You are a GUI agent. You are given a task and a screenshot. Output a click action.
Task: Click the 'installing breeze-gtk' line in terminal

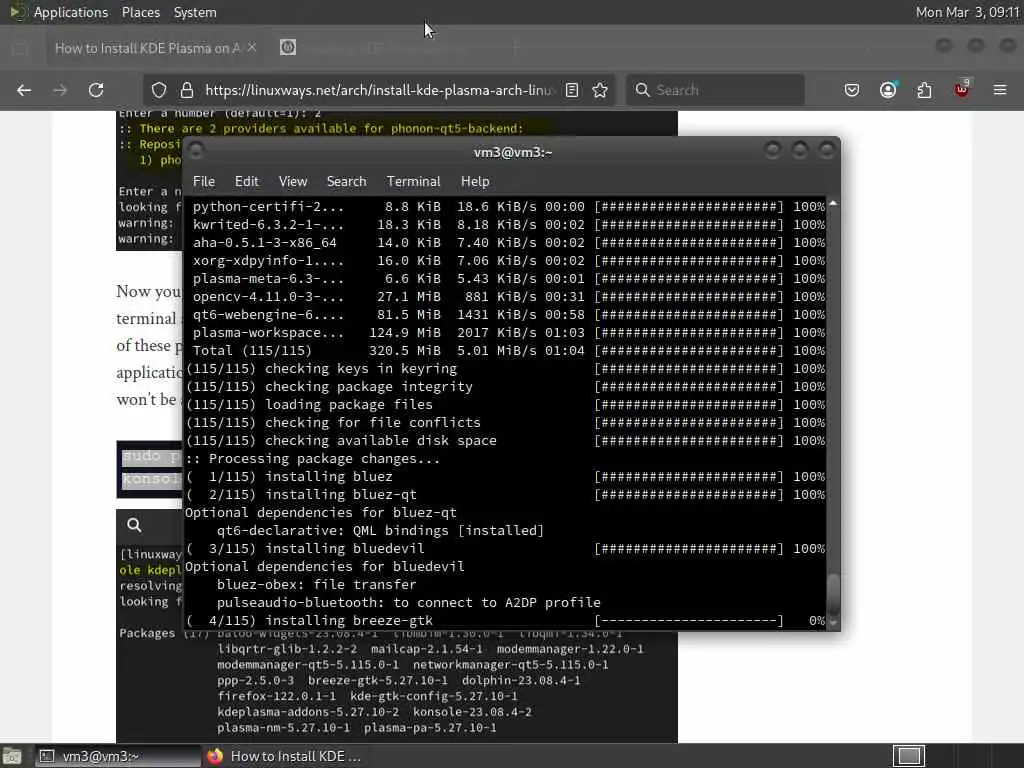[x=505, y=620]
